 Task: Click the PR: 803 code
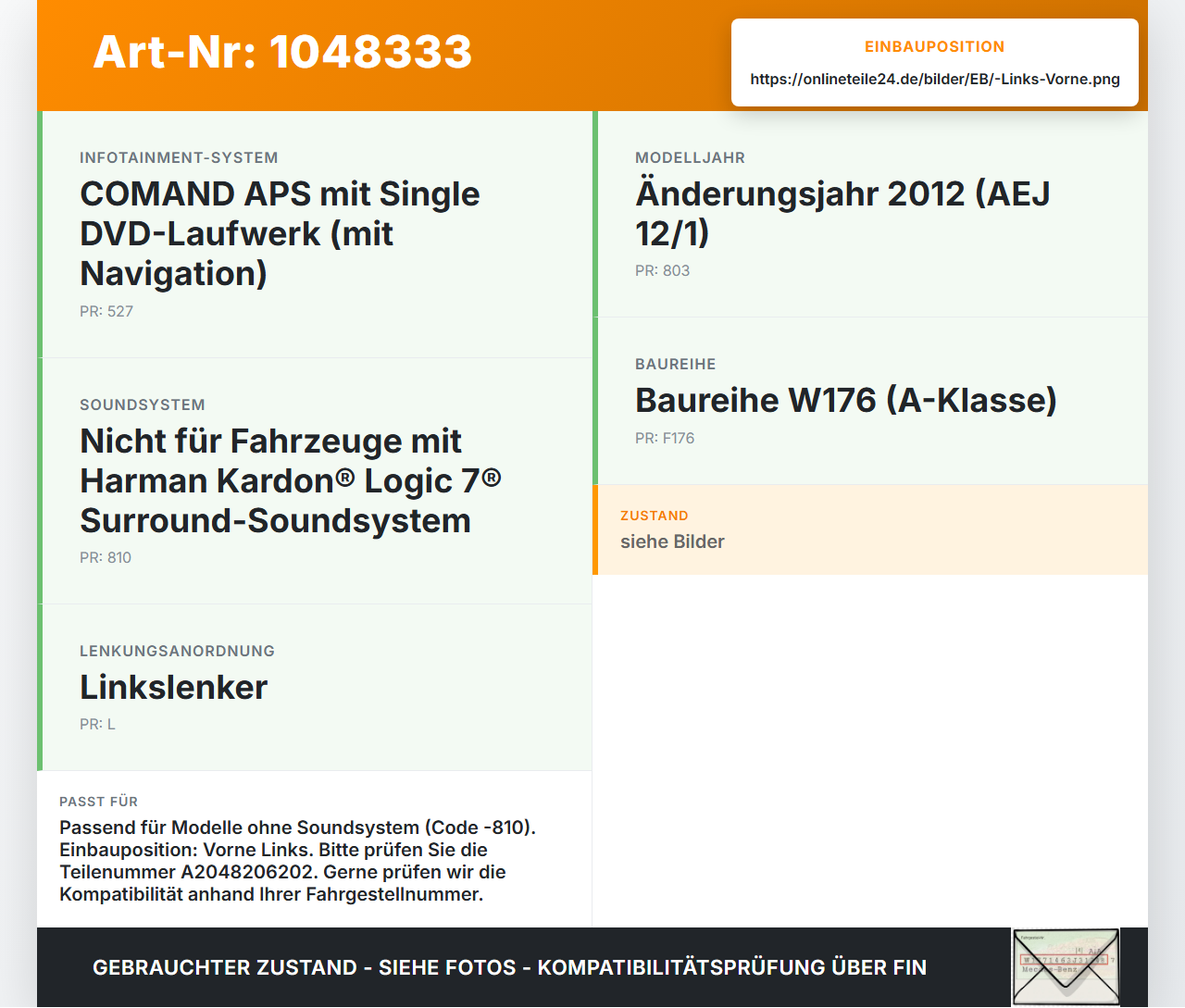pyautogui.click(x=663, y=270)
